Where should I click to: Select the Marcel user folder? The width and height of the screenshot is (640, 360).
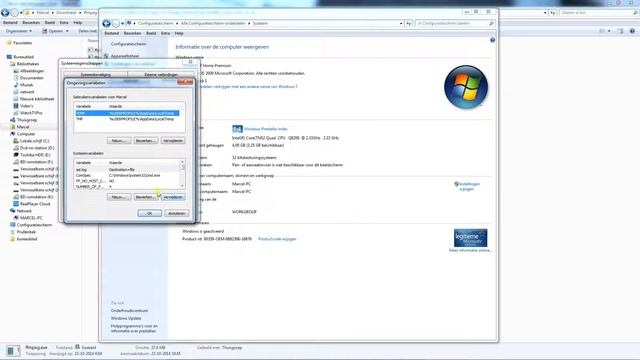[23, 127]
